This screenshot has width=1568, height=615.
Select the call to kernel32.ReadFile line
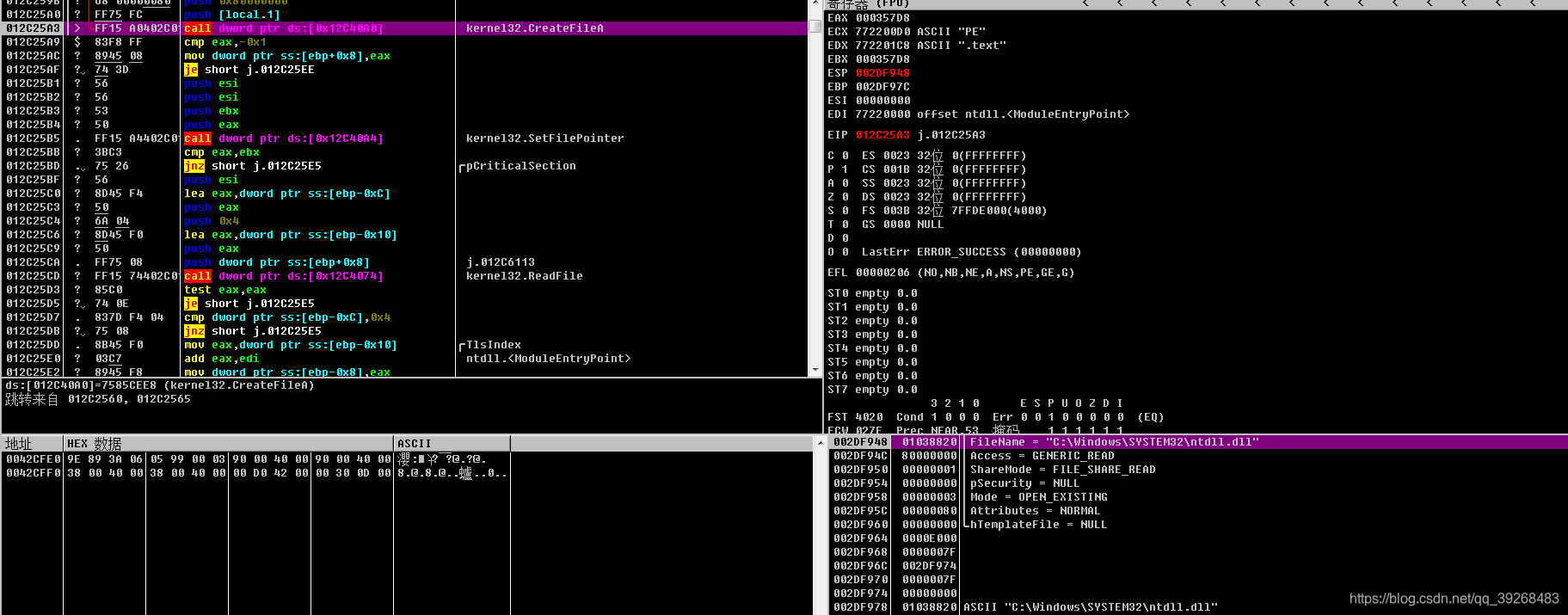[404, 276]
